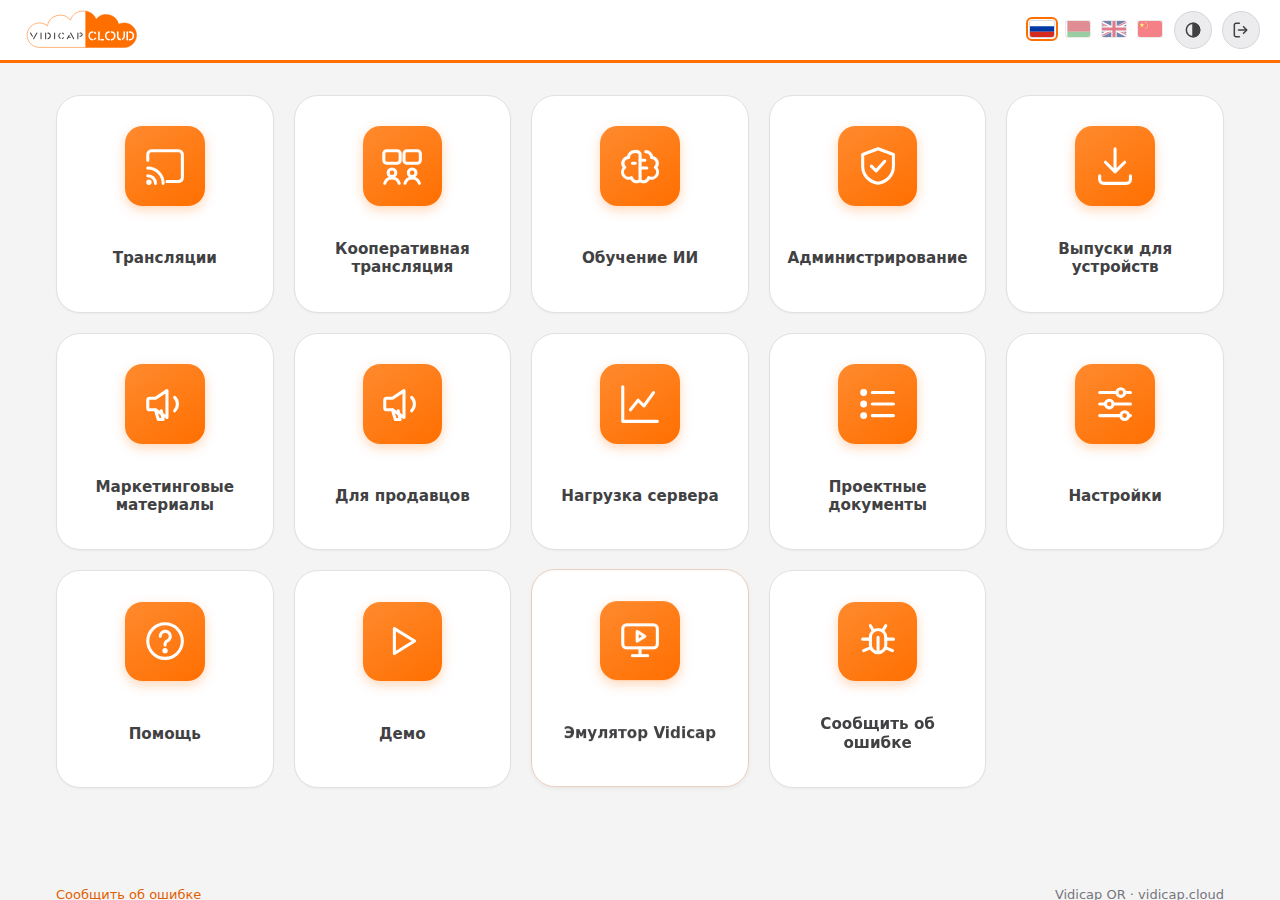This screenshot has width=1280, height=900.
Task: Open the Трансляции cast icon
Action: pyautogui.click(x=165, y=166)
